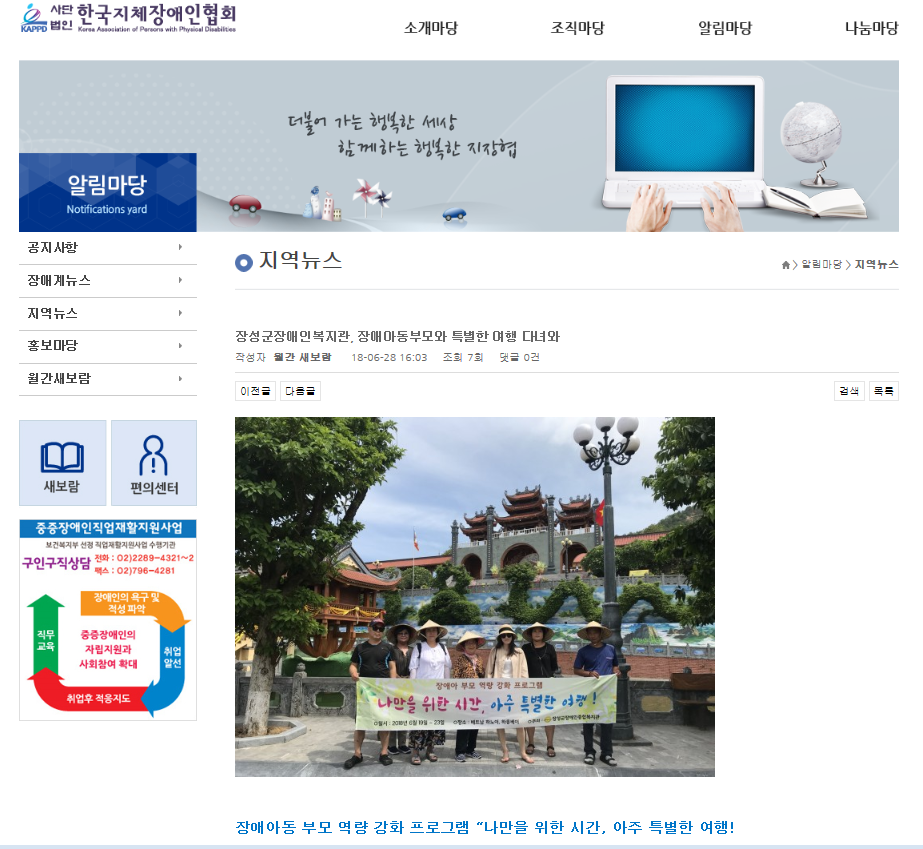The height and width of the screenshot is (849, 923).
Task: Click the 중증장애인직업재활지원사업 banner
Action: click(x=108, y=619)
